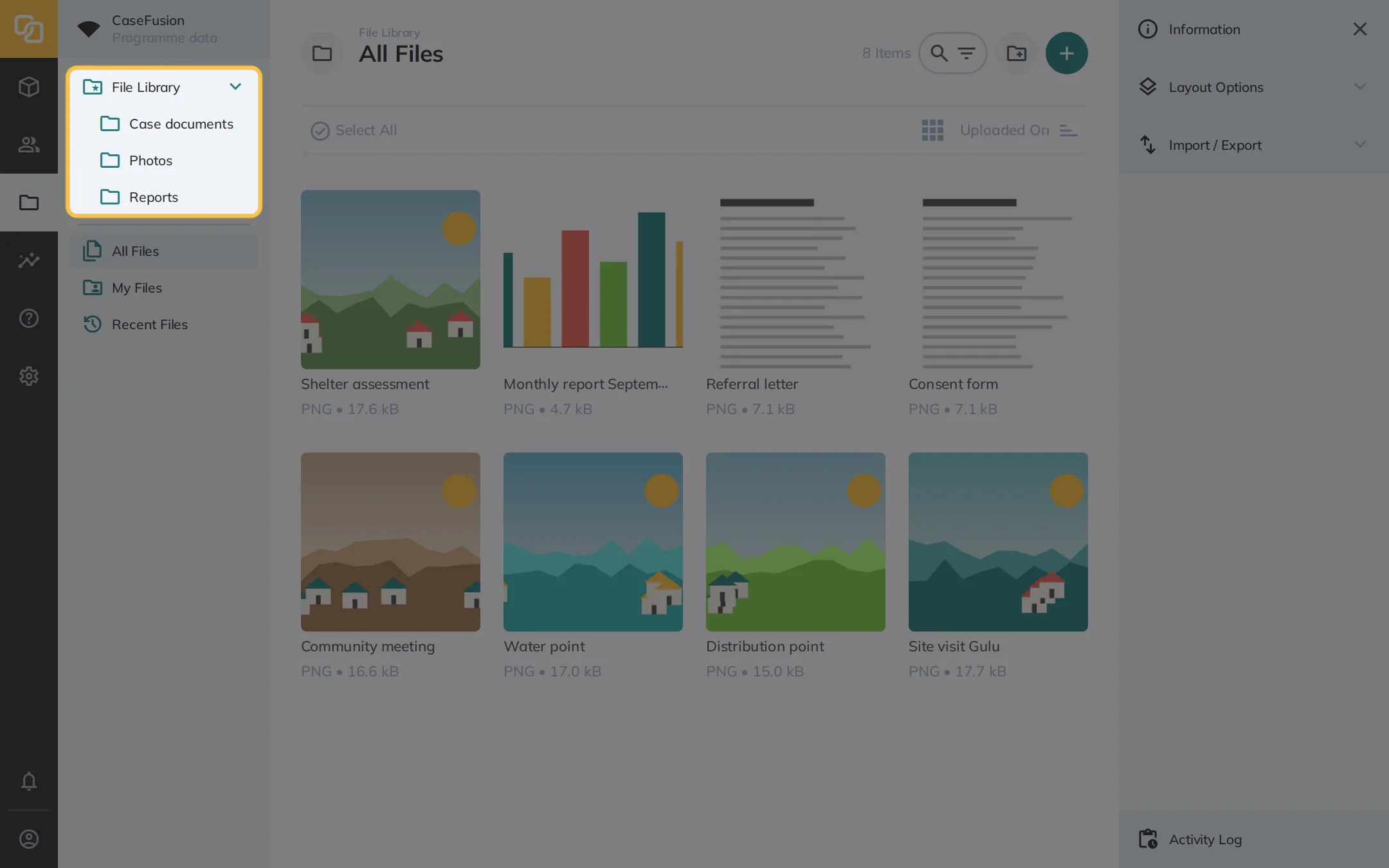Select All Files in navigation
1389x868 pixels.
[x=164, y=251]
